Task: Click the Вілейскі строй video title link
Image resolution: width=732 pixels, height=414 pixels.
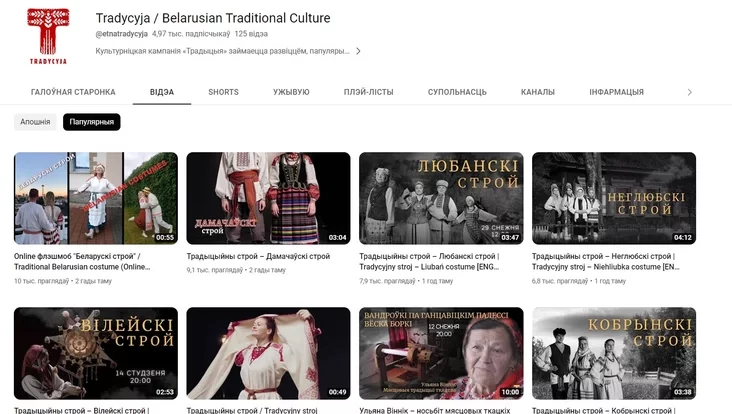Action: click(82, 410)
